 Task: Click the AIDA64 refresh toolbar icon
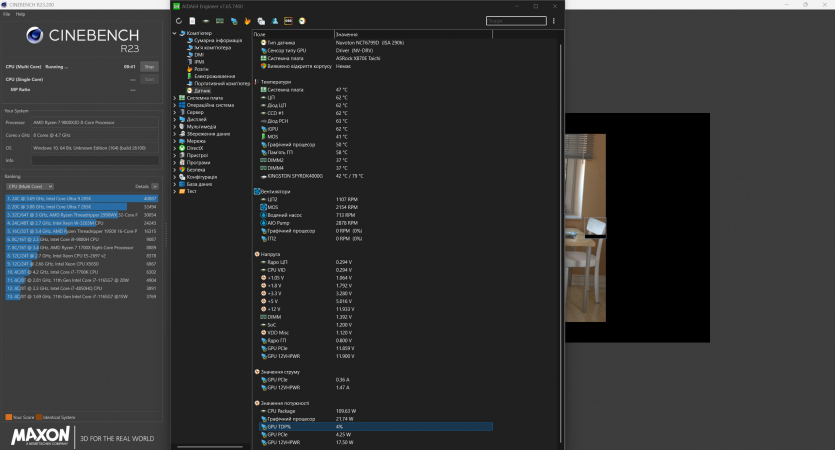[x=179, y=20]
